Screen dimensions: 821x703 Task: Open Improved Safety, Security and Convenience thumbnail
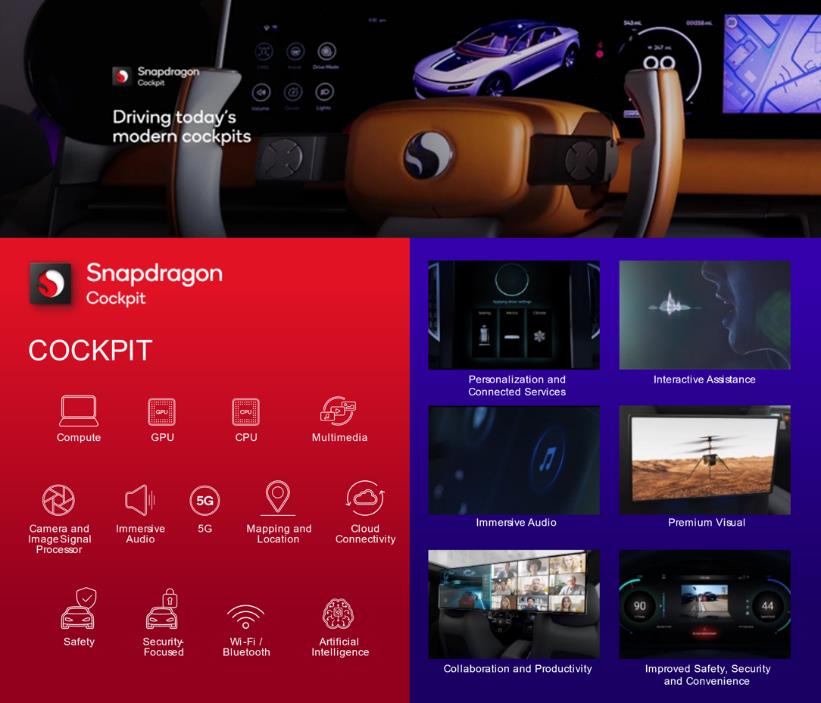coord(705,604)
